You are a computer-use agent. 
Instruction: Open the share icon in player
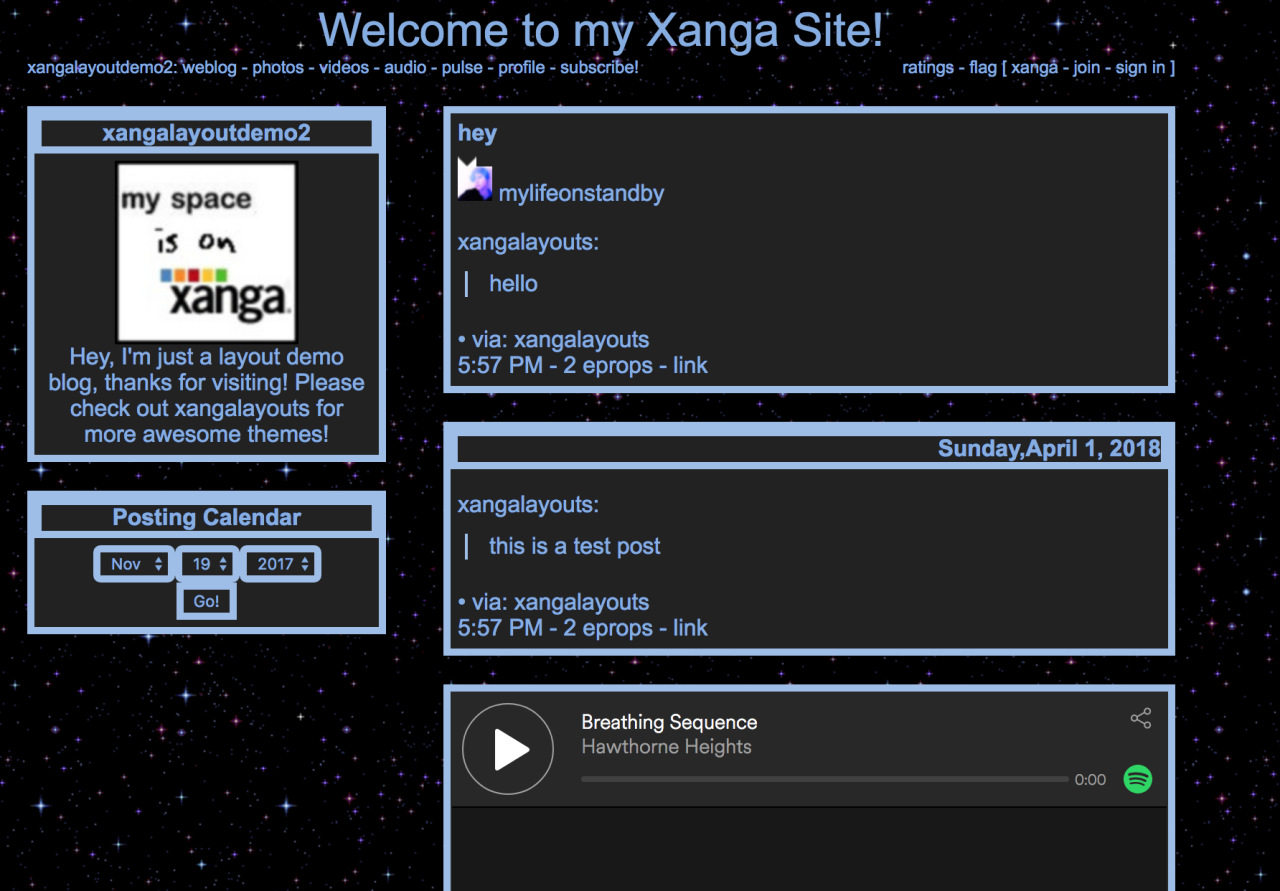(1140, 718)
